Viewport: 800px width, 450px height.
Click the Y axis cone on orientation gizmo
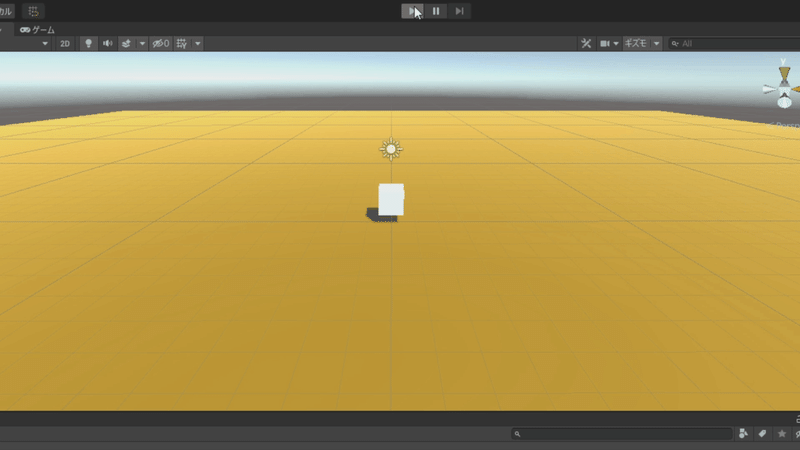[784, 74]
